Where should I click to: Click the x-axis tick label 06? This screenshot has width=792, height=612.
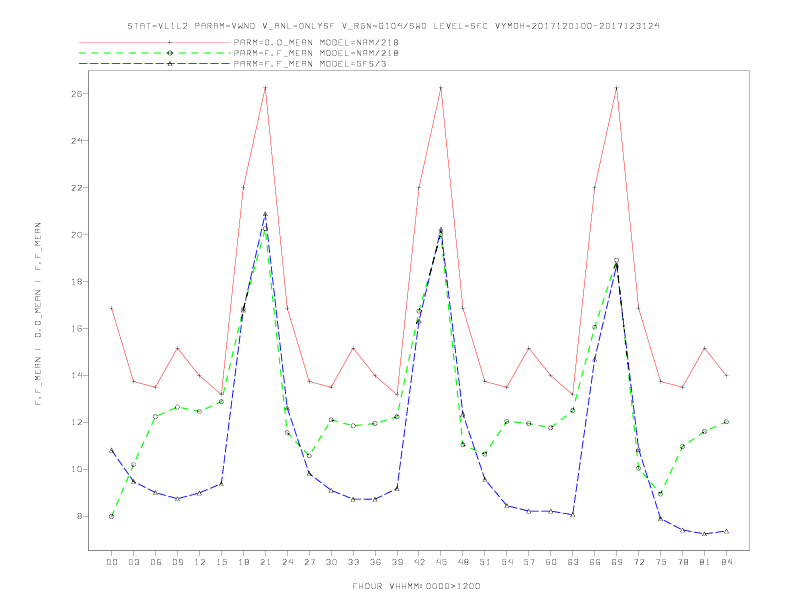[x=156, y=562]
